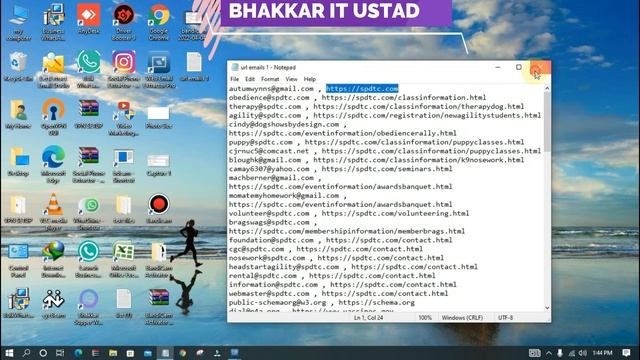This screenshot has width=640, height=360.
Task: Click the k9nosework.html URL text
Action: click(x=418, y=160)
